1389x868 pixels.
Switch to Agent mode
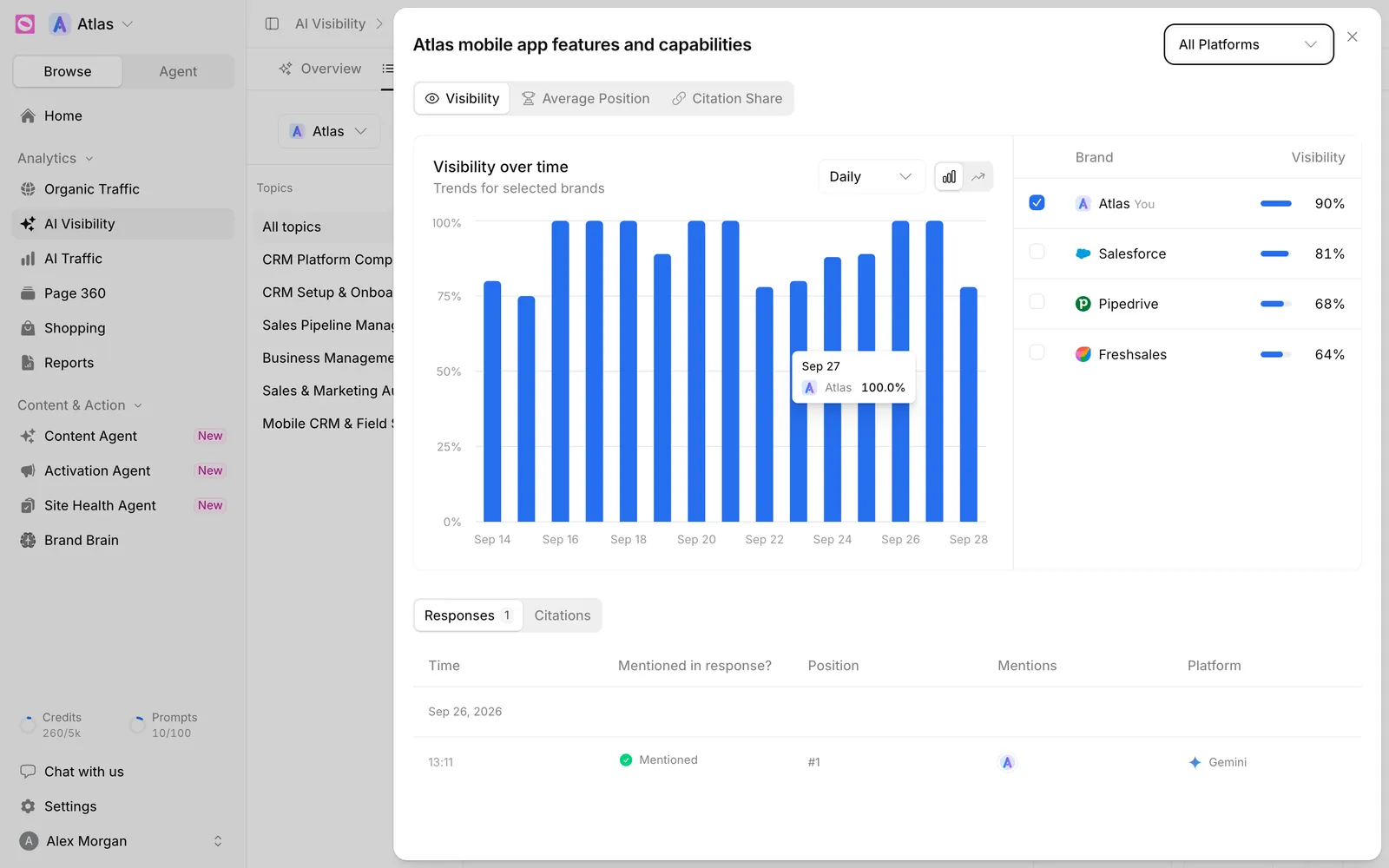[178, 71]
